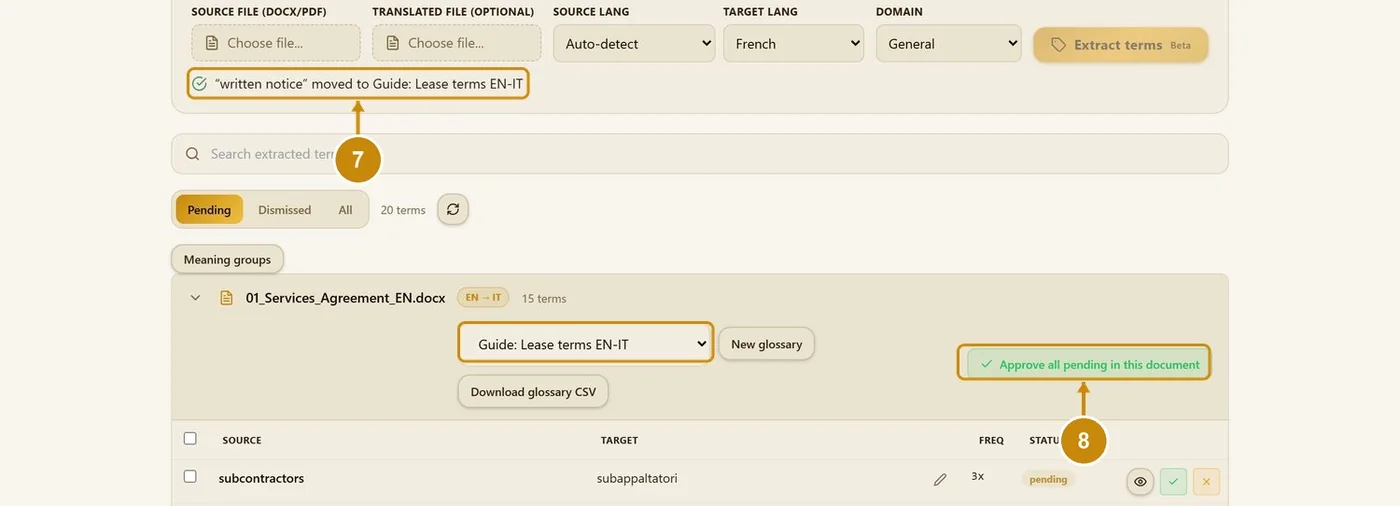Open the Target Lang dropdown set to French
The height and width of the screenshot is (506, 1400).
(794, 43)
